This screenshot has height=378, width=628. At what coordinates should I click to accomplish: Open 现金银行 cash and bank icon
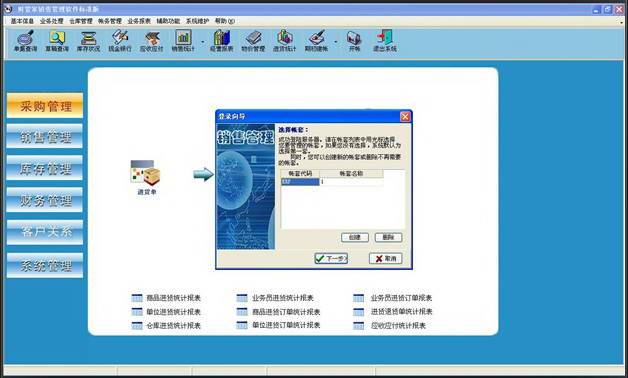pos(120,41)
